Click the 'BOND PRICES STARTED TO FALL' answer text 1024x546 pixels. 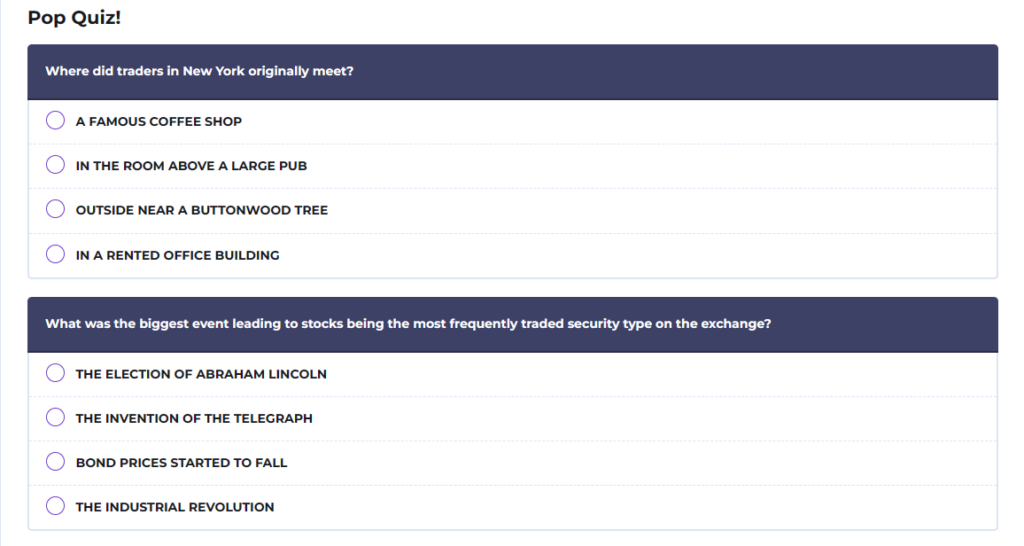182,463
